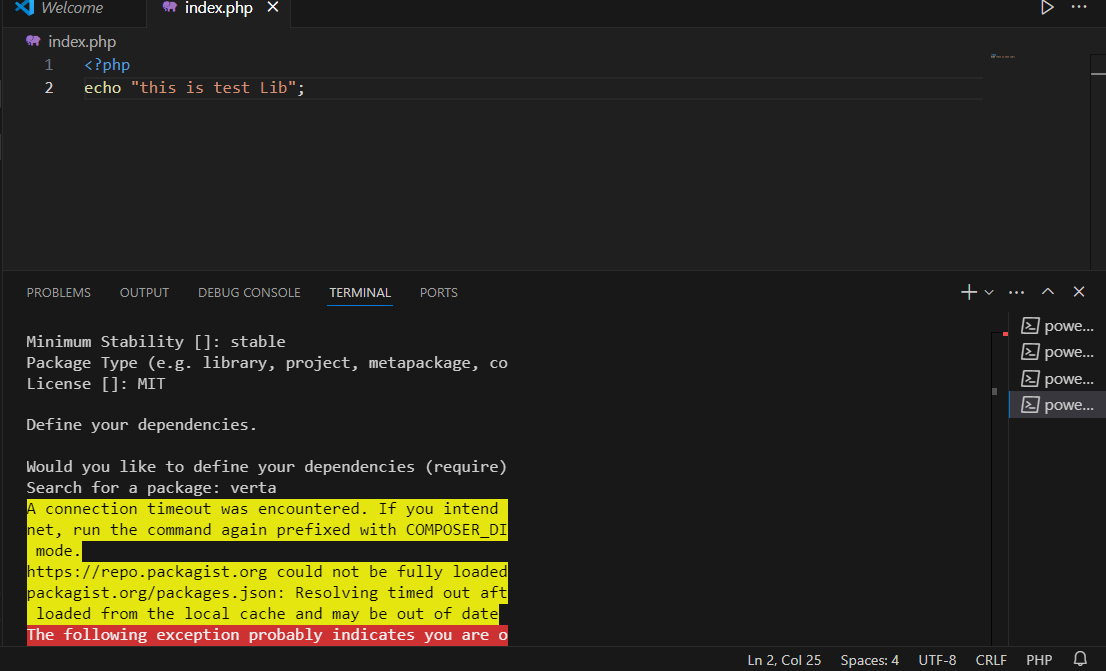Image resolution: width=1106 pixels, height=671 pixels.
Task: Open the PORTS panel tab
Action: (439, 293)
